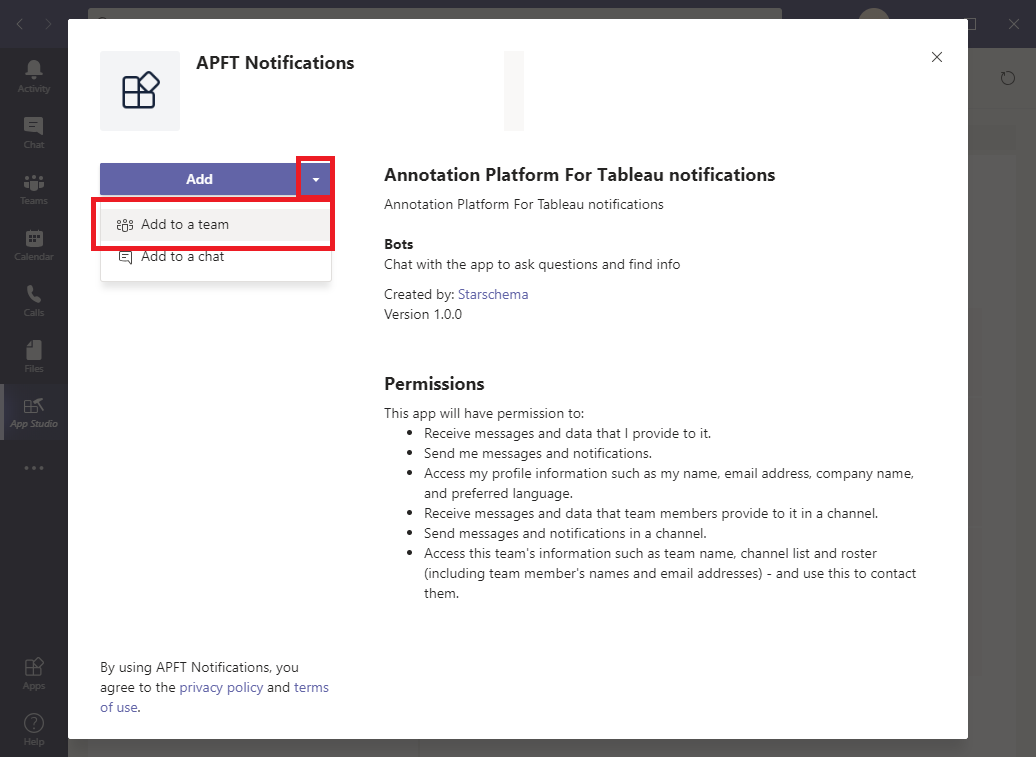Open the Chat sidebar icon
The image size is (1036, 757).
[x=34, y=131]
